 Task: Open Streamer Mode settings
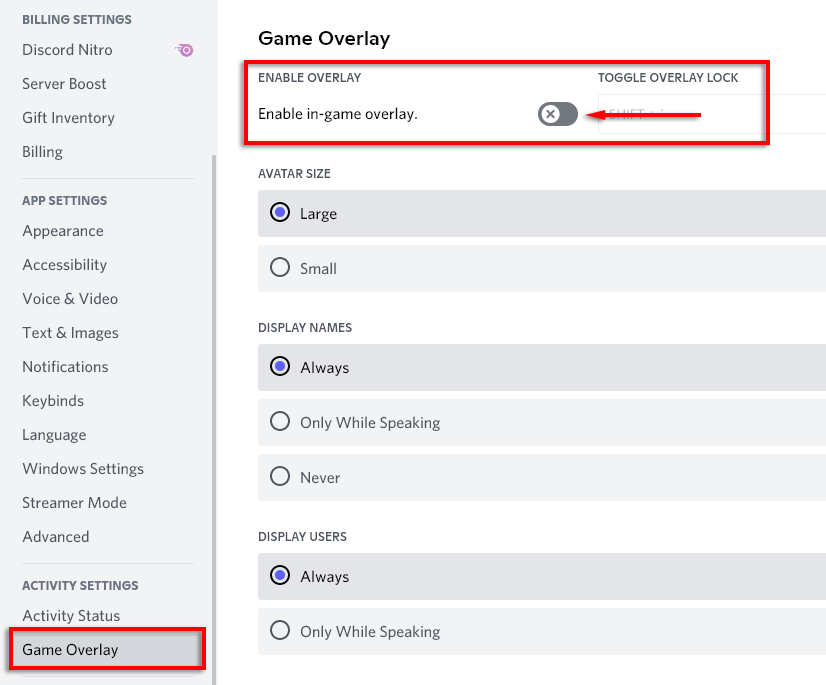74,503
